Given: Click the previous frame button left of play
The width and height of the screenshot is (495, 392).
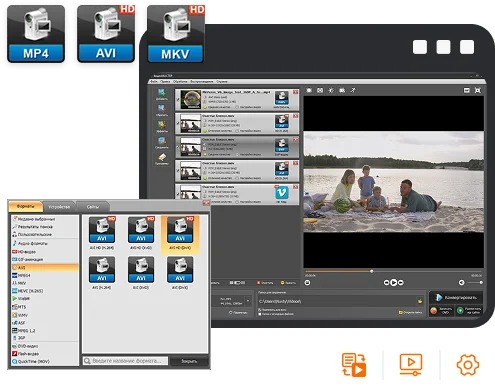Looking at the screenshot, I should click(x=386, y=283).
